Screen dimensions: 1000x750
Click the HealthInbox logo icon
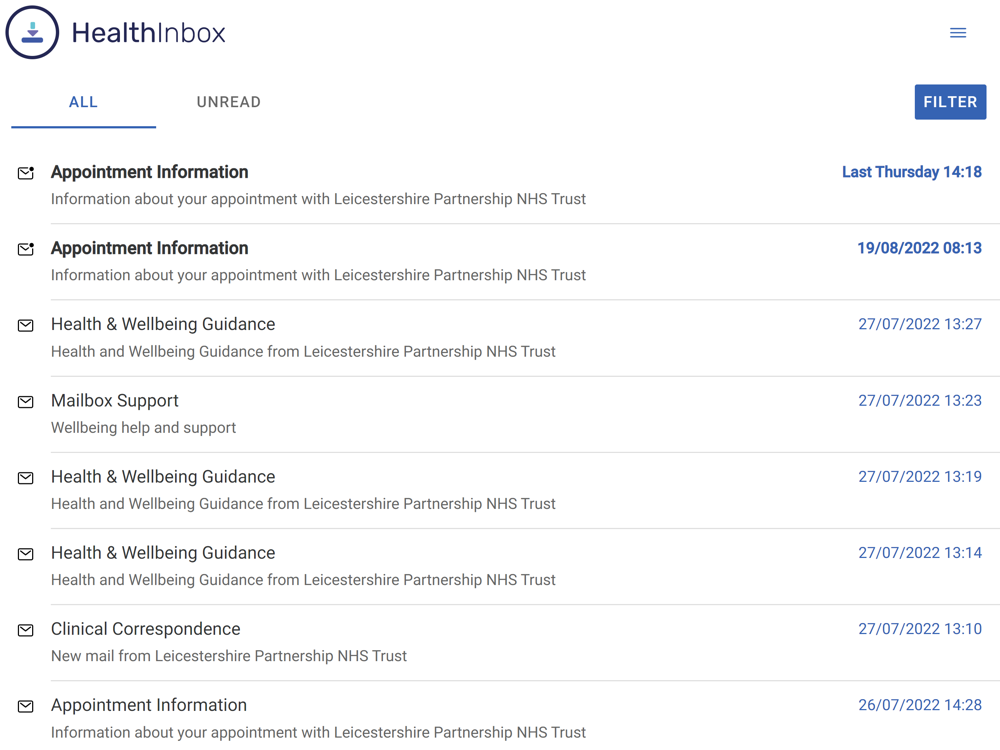(x=32, y=33)
